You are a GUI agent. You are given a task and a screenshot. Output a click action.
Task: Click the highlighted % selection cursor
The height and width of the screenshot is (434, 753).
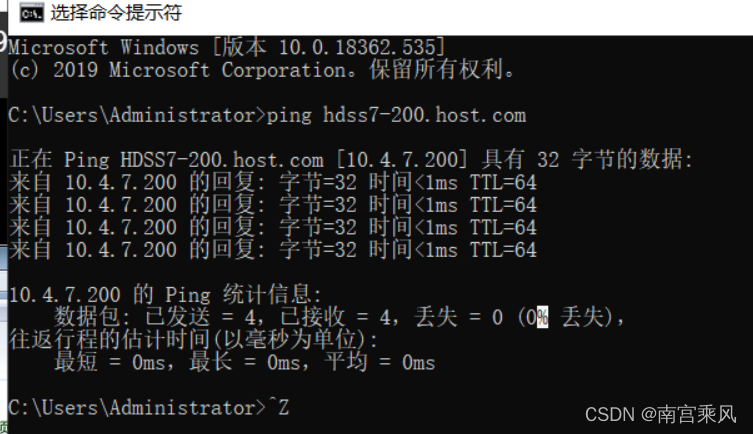pyautogui.click(x=542, y=317)
